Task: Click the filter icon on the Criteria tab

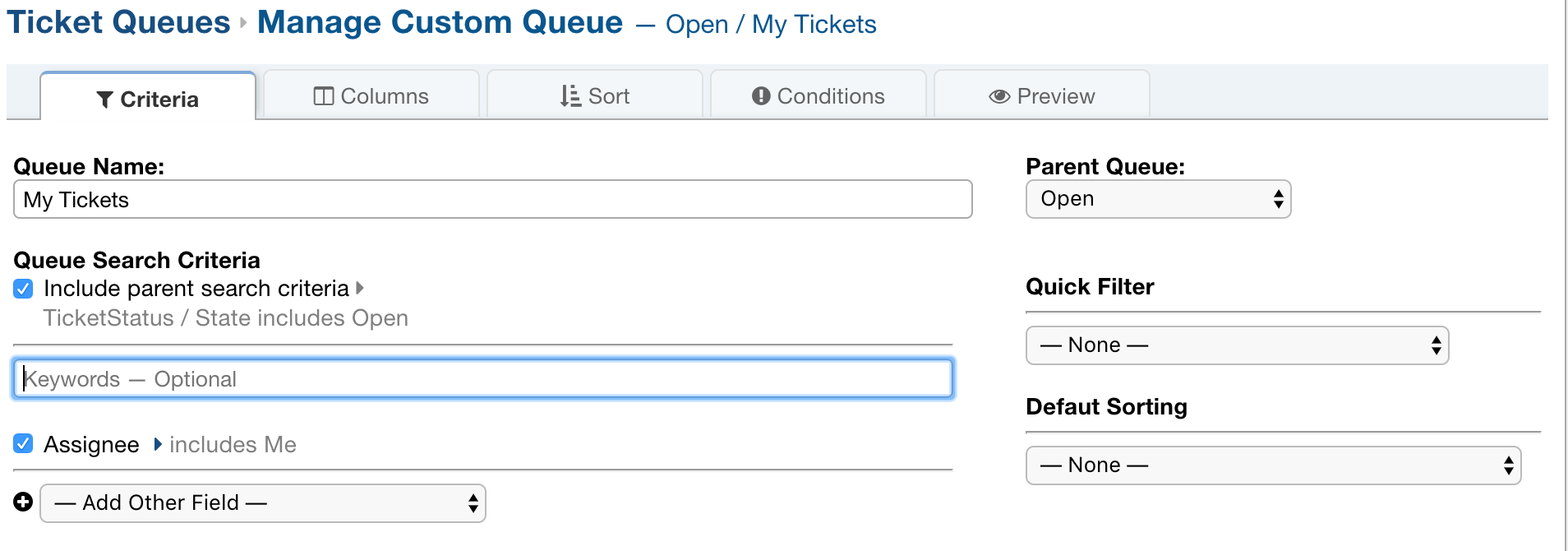Action: click(105, 99)
